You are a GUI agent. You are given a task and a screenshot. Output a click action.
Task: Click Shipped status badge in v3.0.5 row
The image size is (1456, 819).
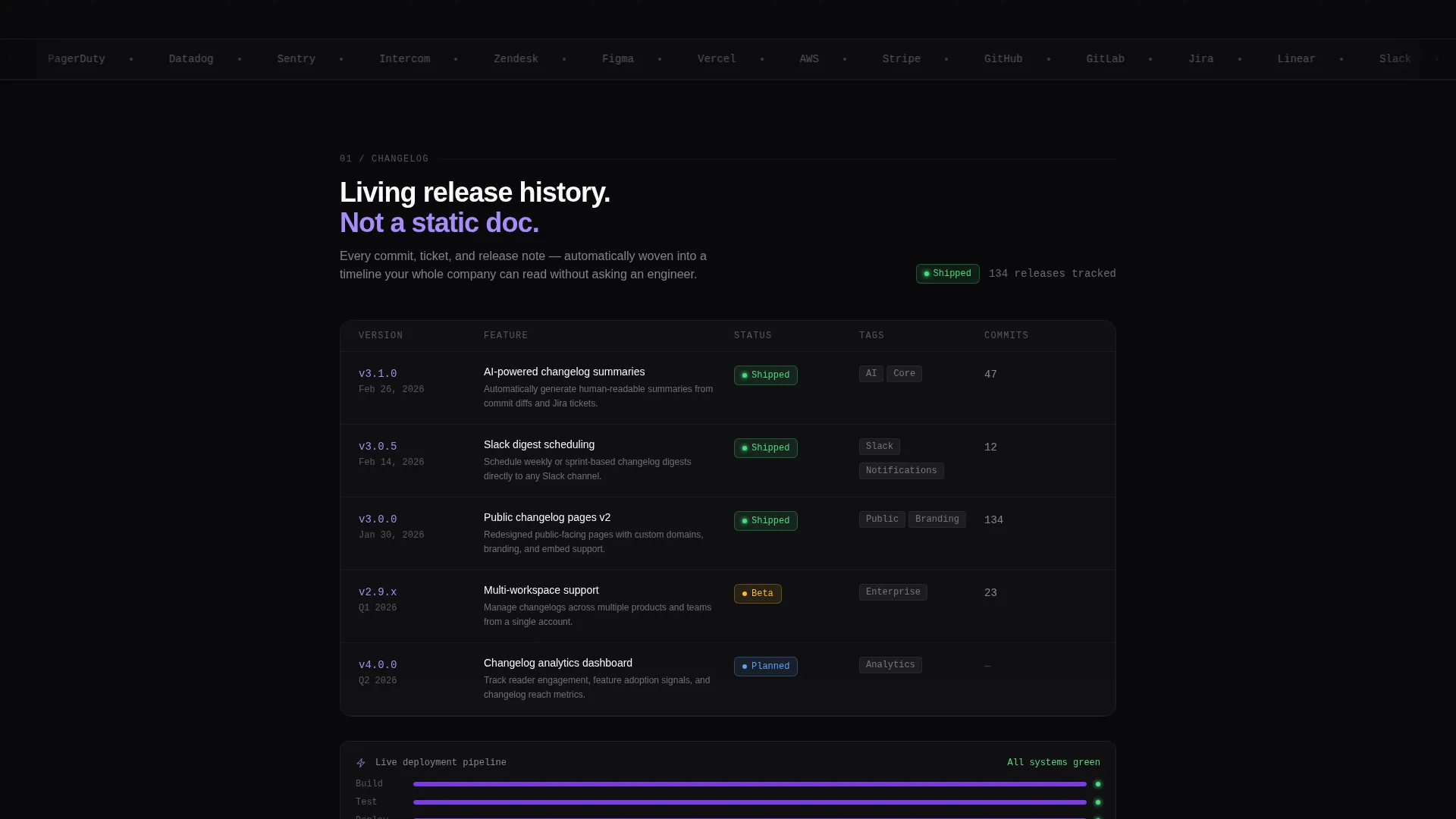[765, 448]
